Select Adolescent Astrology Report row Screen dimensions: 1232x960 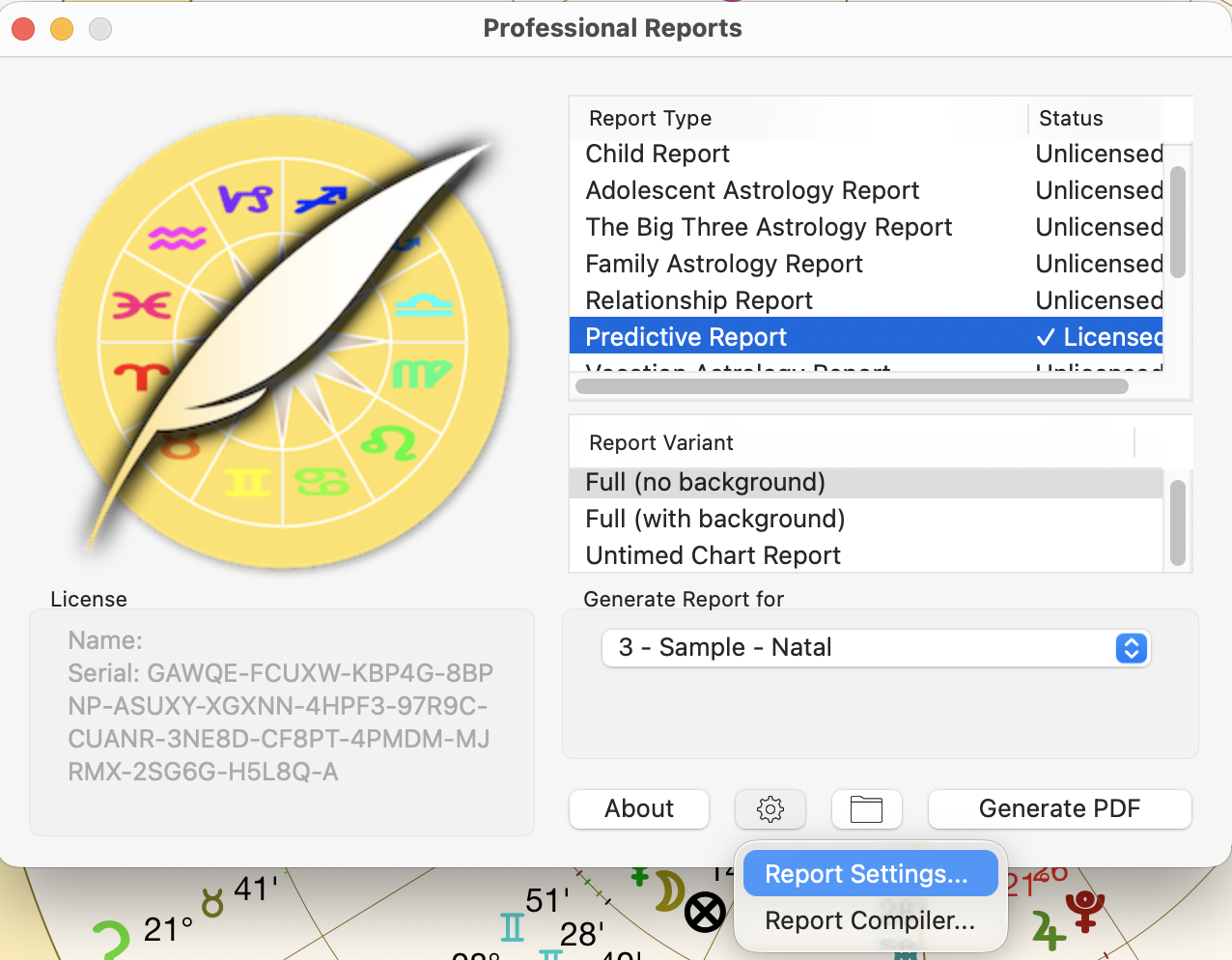(x=866, y=190)
